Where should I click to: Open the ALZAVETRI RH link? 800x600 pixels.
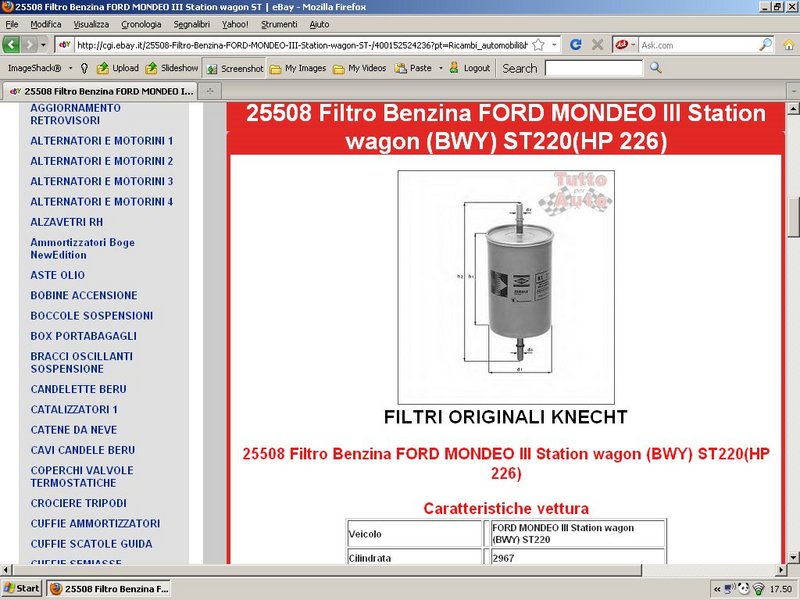[x=66, y=222]
